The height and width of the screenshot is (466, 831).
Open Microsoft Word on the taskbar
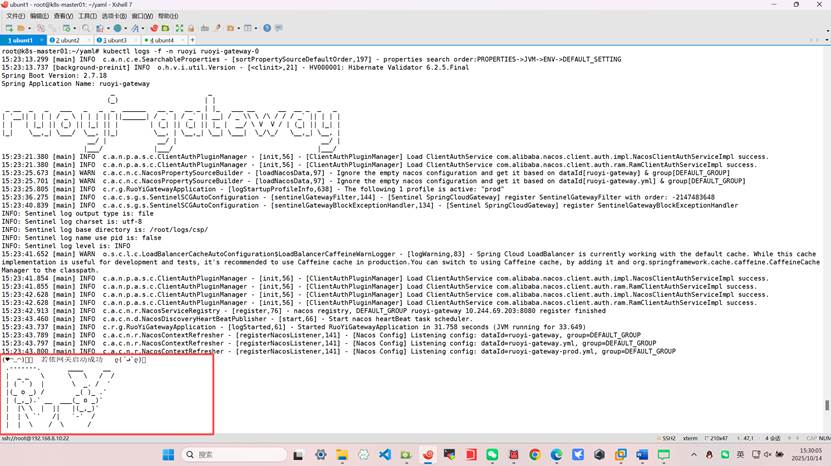pyautogui.click(x=642, y=454)
